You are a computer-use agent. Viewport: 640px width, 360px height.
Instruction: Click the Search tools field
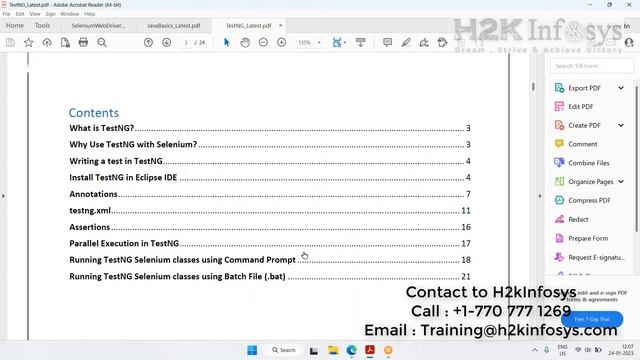592,66
